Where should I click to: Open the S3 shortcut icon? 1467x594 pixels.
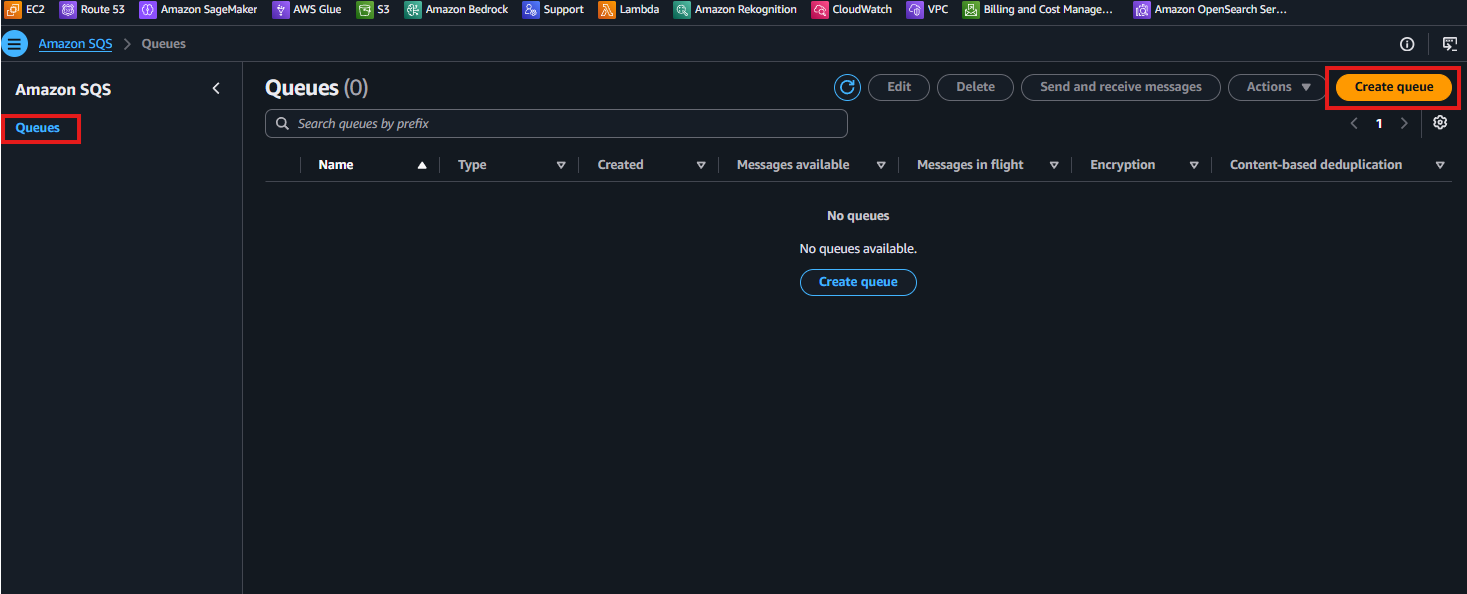365,10
